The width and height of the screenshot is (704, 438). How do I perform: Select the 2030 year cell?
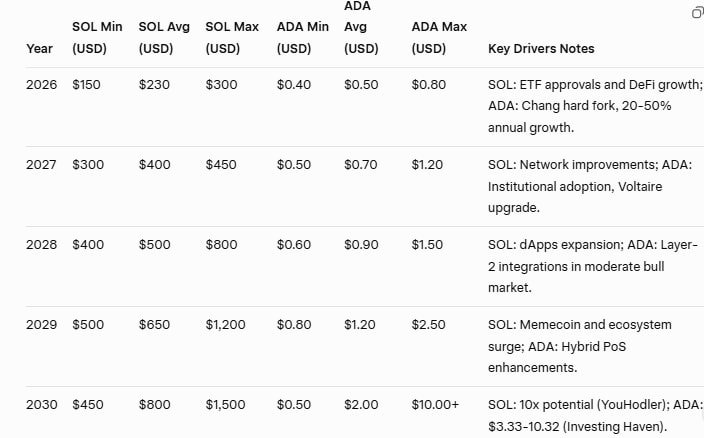coord(41,405)
